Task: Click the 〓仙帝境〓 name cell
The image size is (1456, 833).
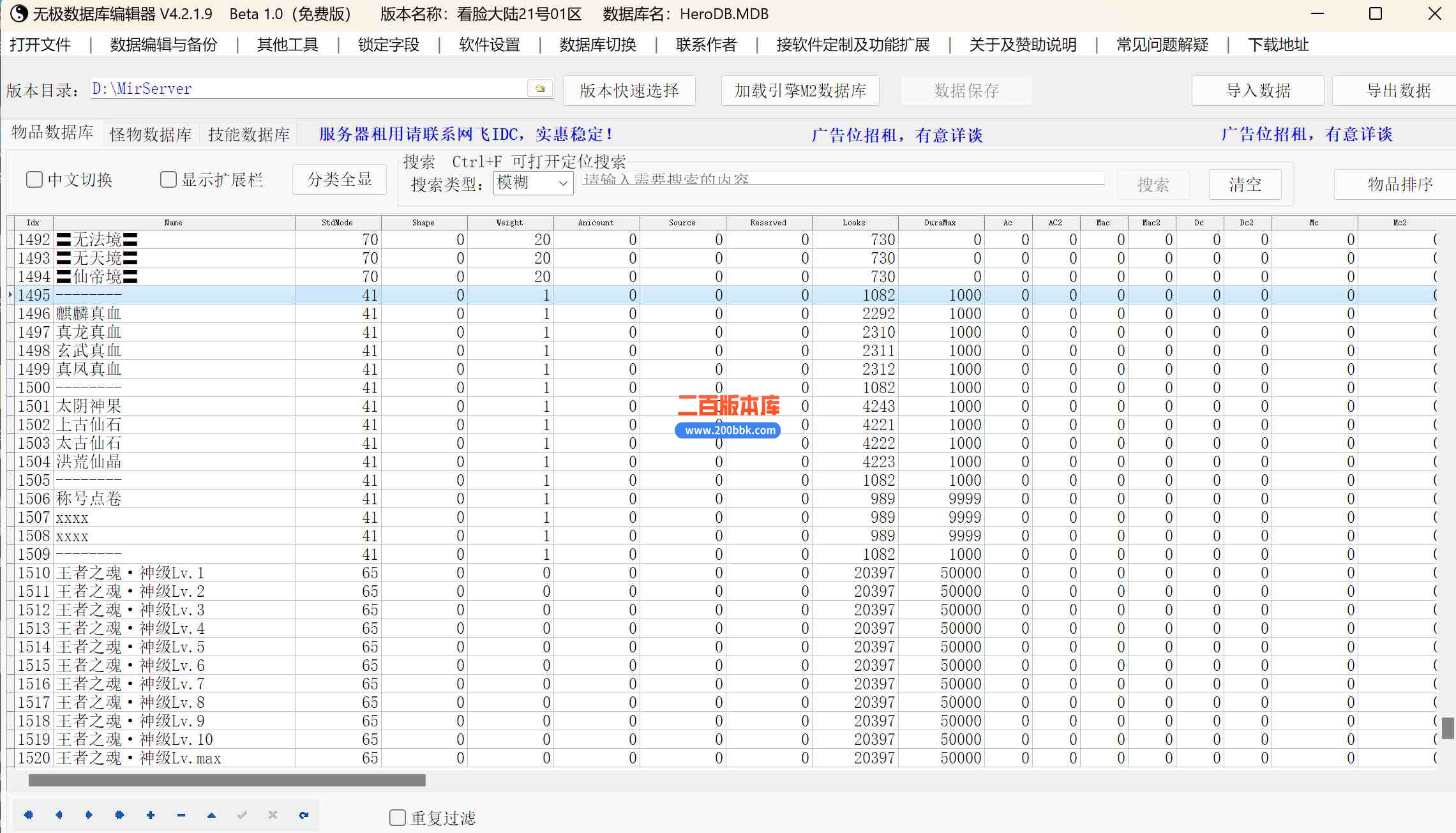Action: (x=174, y=276)
